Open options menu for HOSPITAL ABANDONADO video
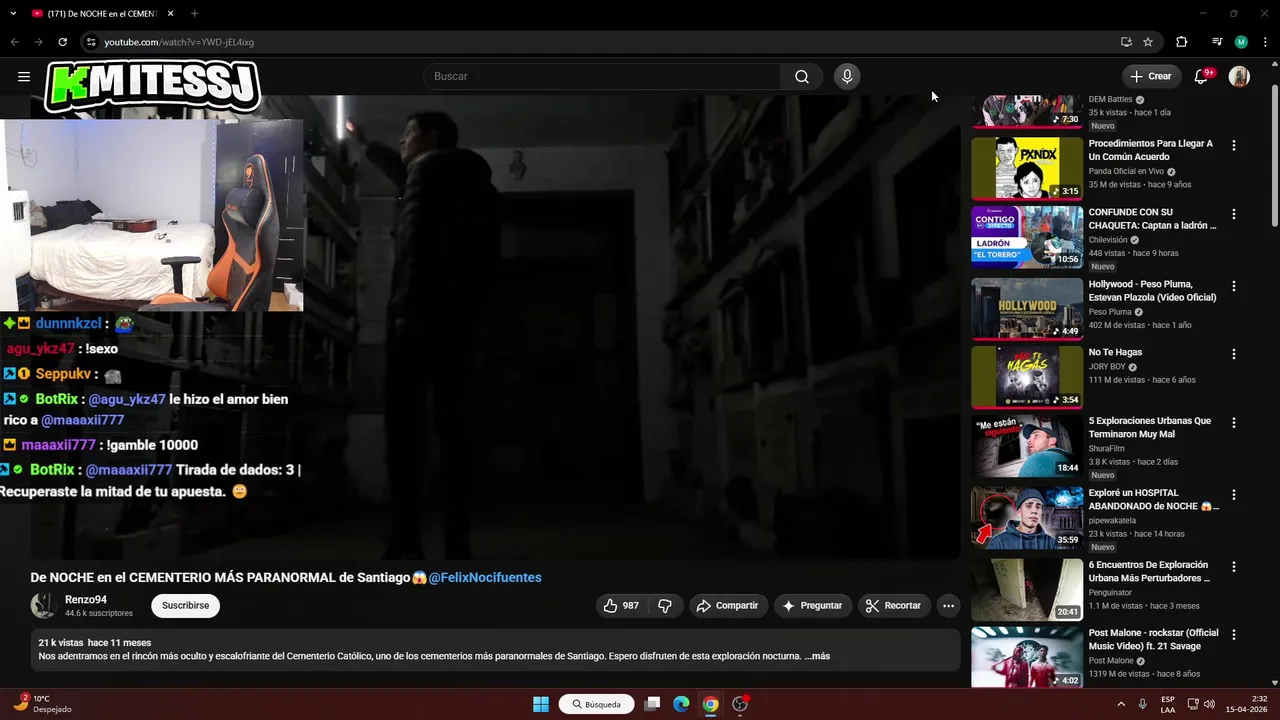The width and height of the screenshot is (1280, 720). point(1233,495)
